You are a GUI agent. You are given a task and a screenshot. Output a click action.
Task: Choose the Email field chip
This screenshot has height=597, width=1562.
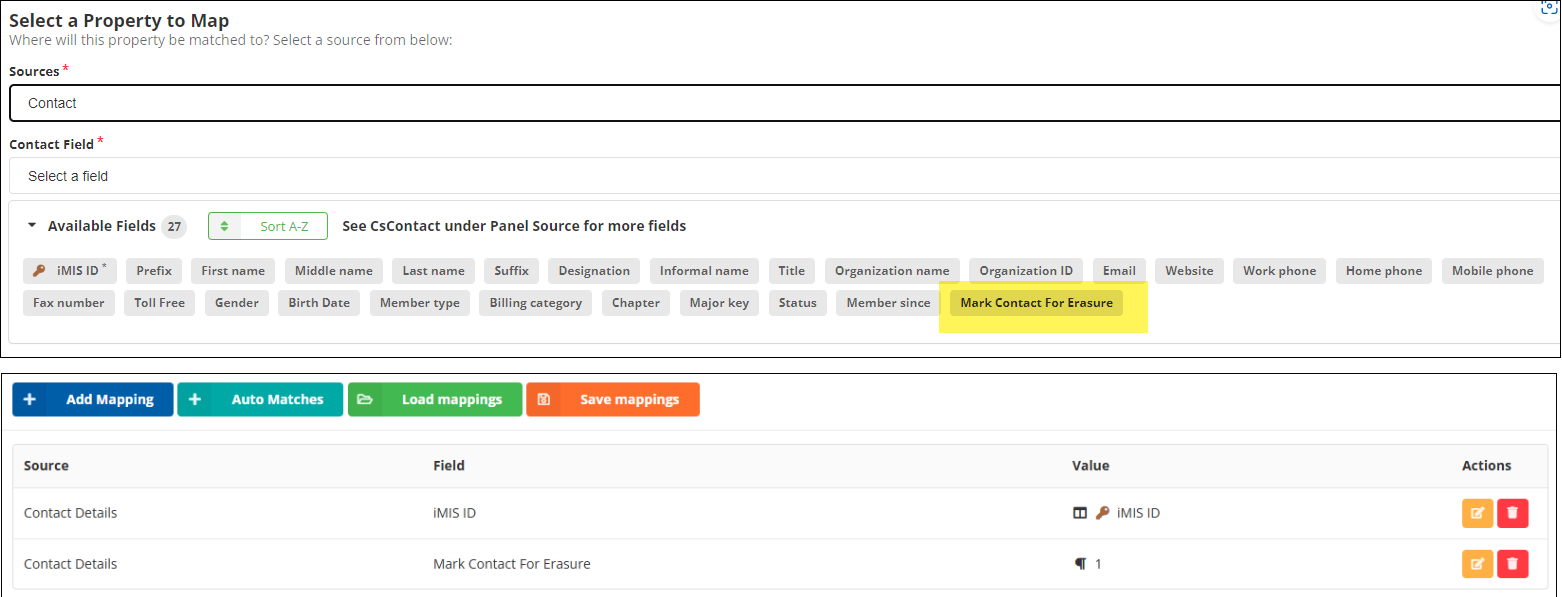pyautogui.click(x=1119, y=271)
